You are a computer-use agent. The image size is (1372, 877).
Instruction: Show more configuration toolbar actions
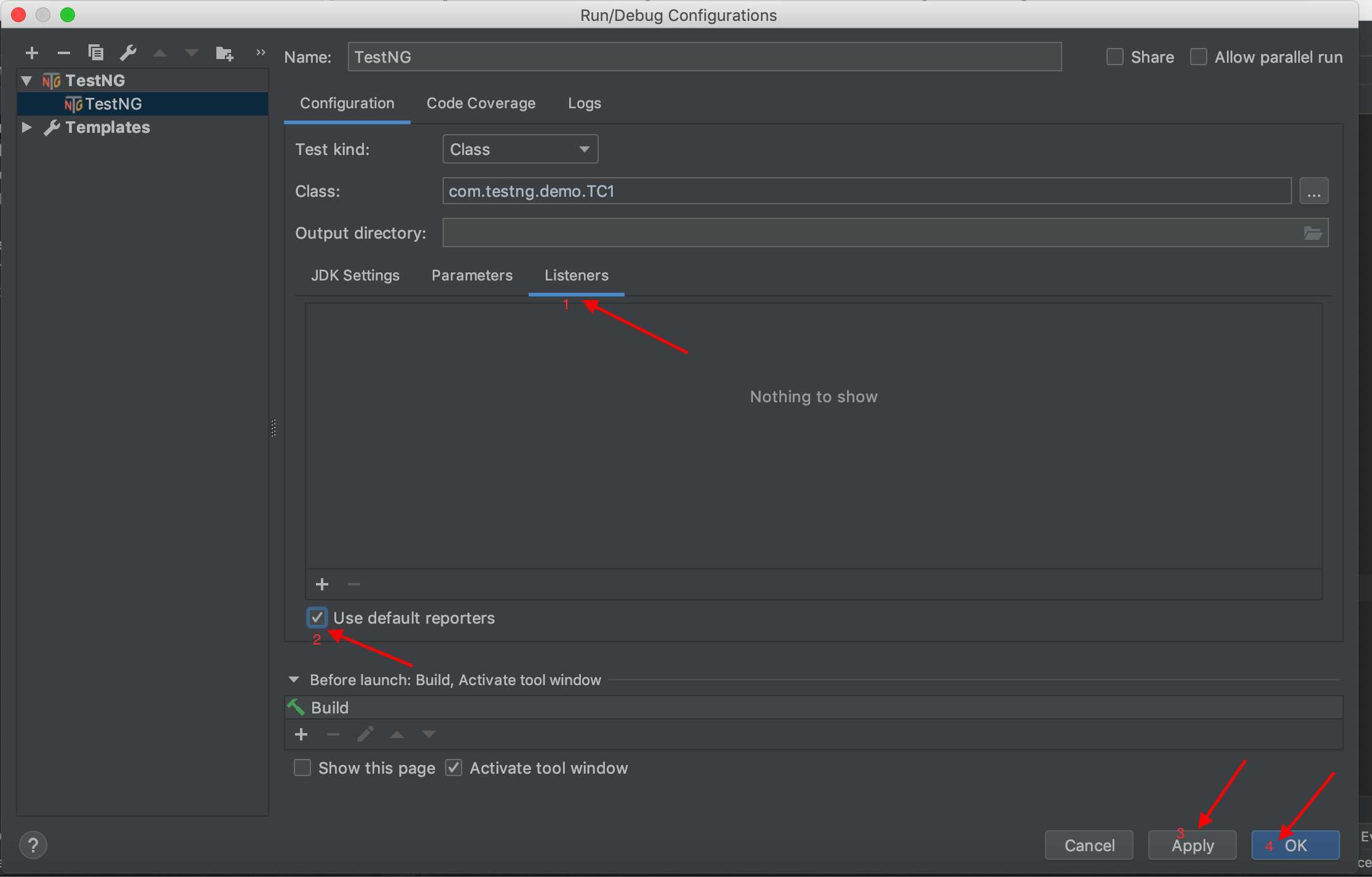(261, 53)
